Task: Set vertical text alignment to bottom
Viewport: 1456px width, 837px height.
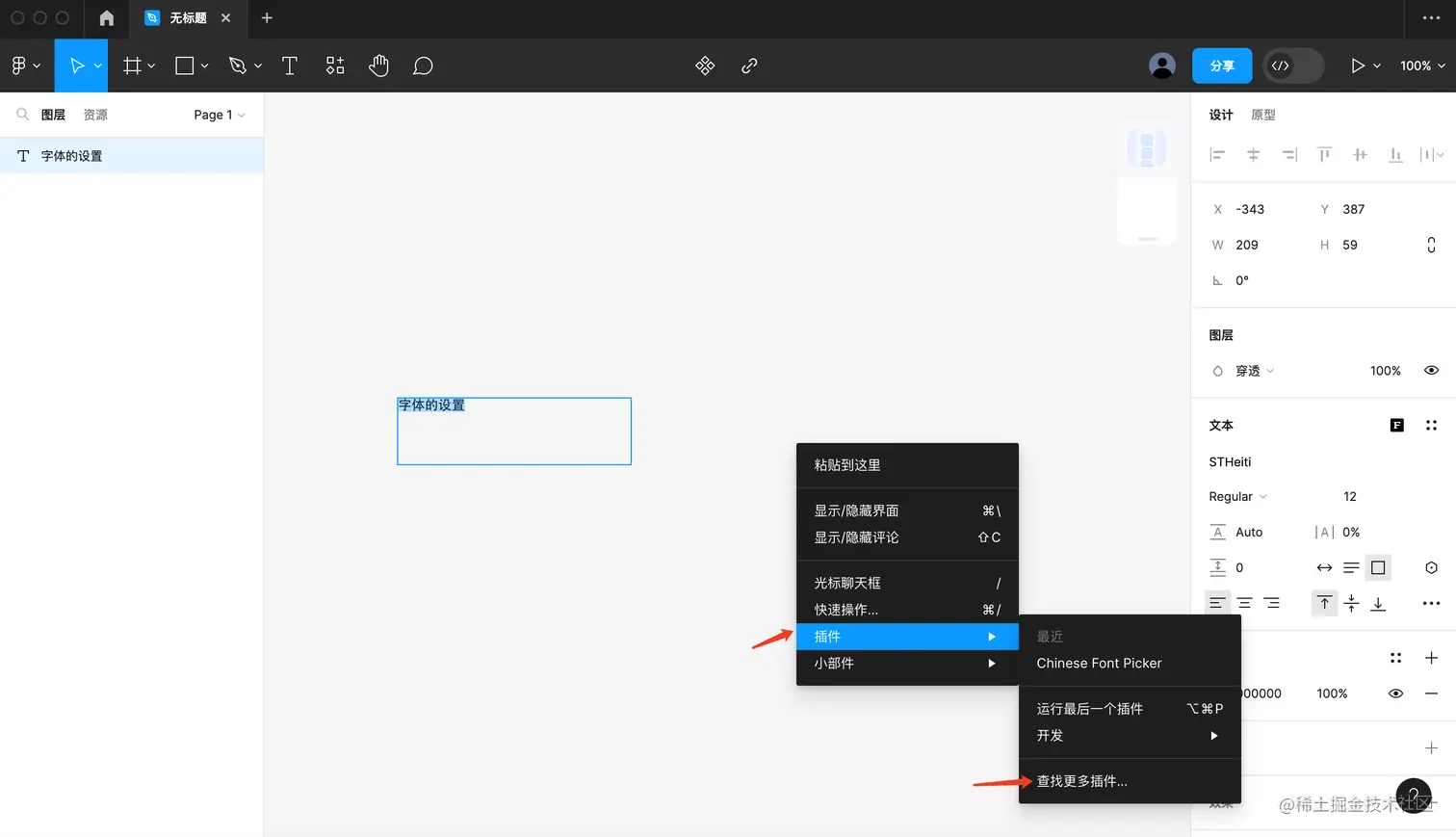Action: point(1379,603)
